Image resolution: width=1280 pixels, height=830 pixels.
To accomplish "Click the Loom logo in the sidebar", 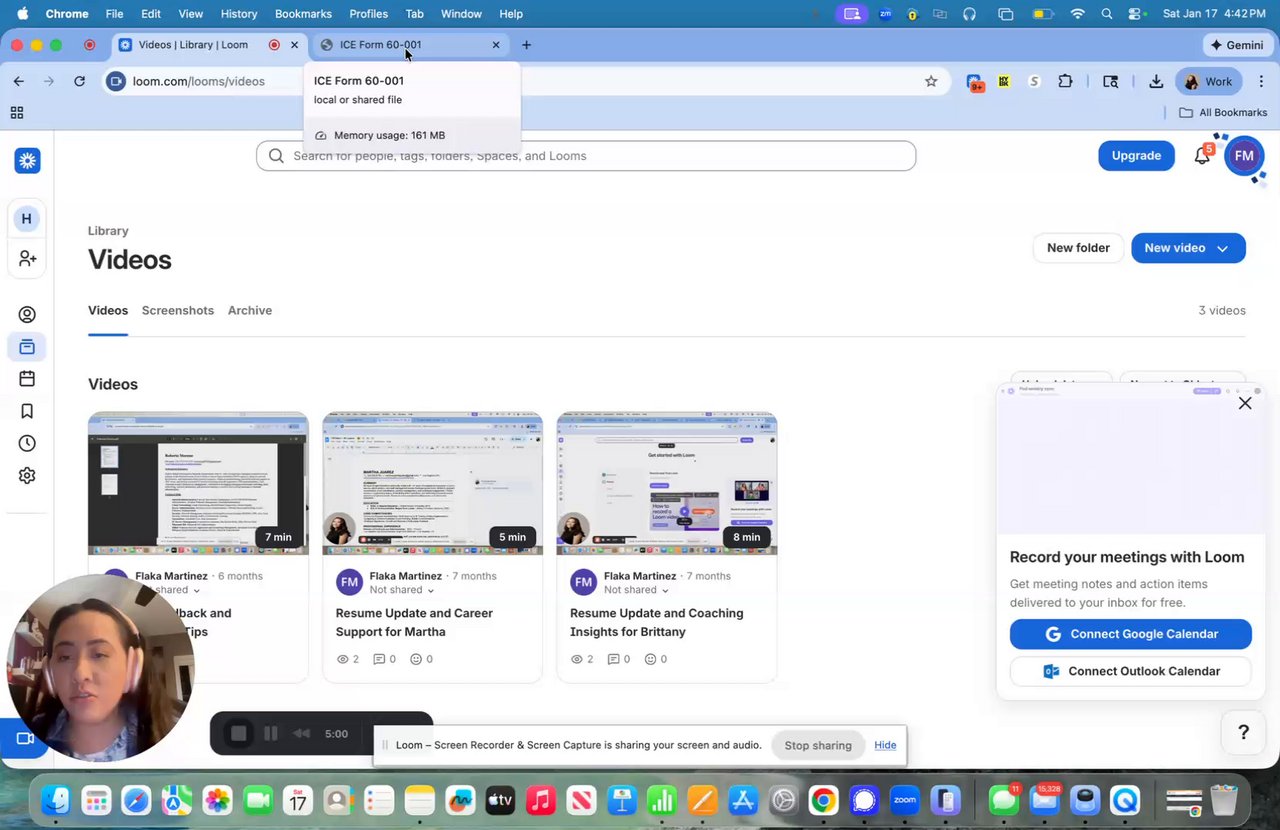I will (27, 160).
